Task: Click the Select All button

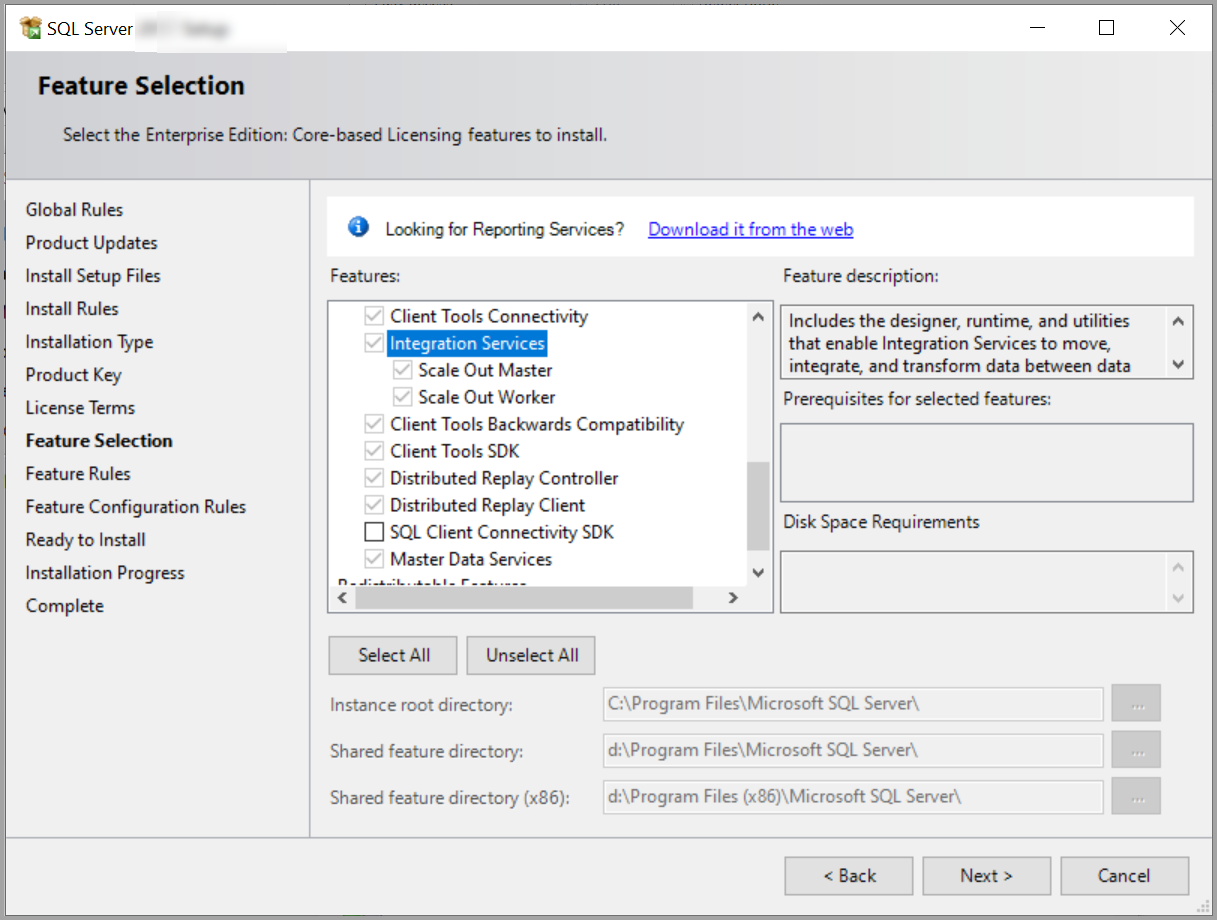Action: click(x=392, y=655)
